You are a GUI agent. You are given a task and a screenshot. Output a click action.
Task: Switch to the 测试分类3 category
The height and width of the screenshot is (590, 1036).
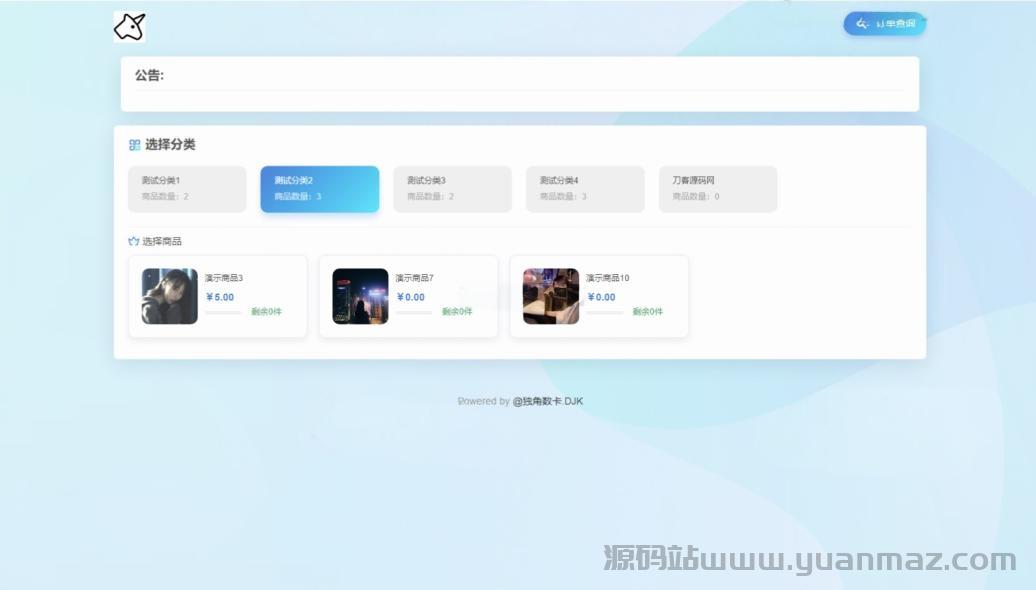coord(452,189)
